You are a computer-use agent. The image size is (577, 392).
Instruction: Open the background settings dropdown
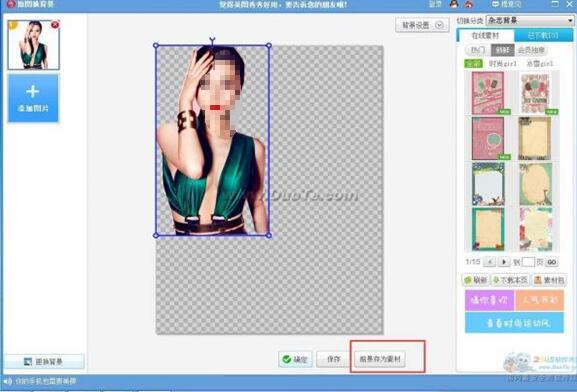pyautogui.click(x=422, y=25)
